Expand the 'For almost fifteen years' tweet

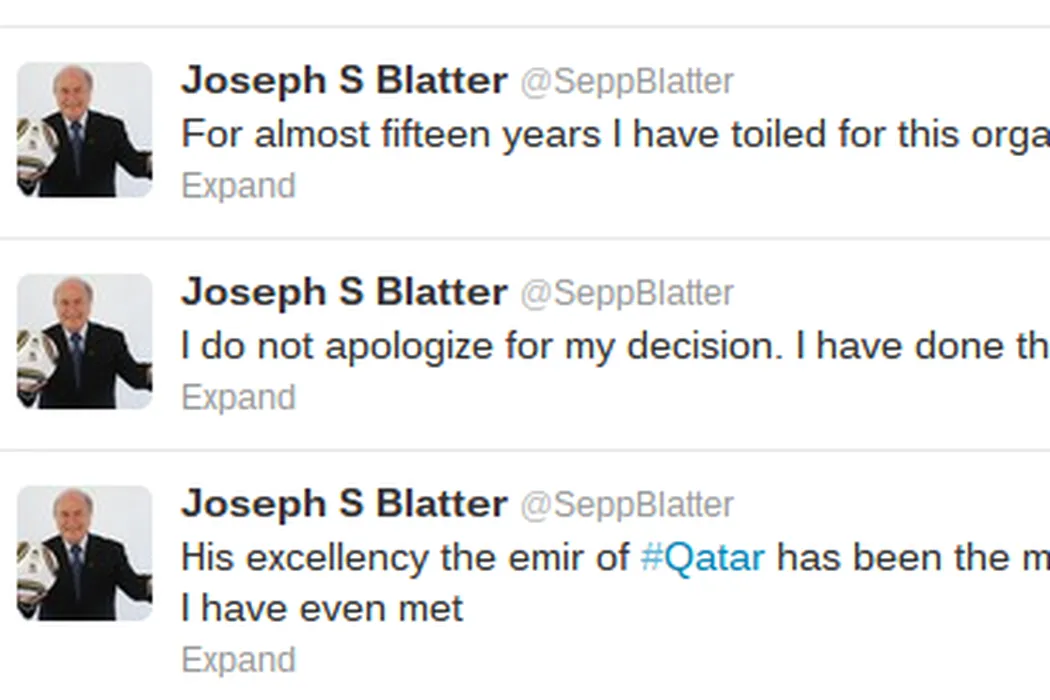click(238, 186)
